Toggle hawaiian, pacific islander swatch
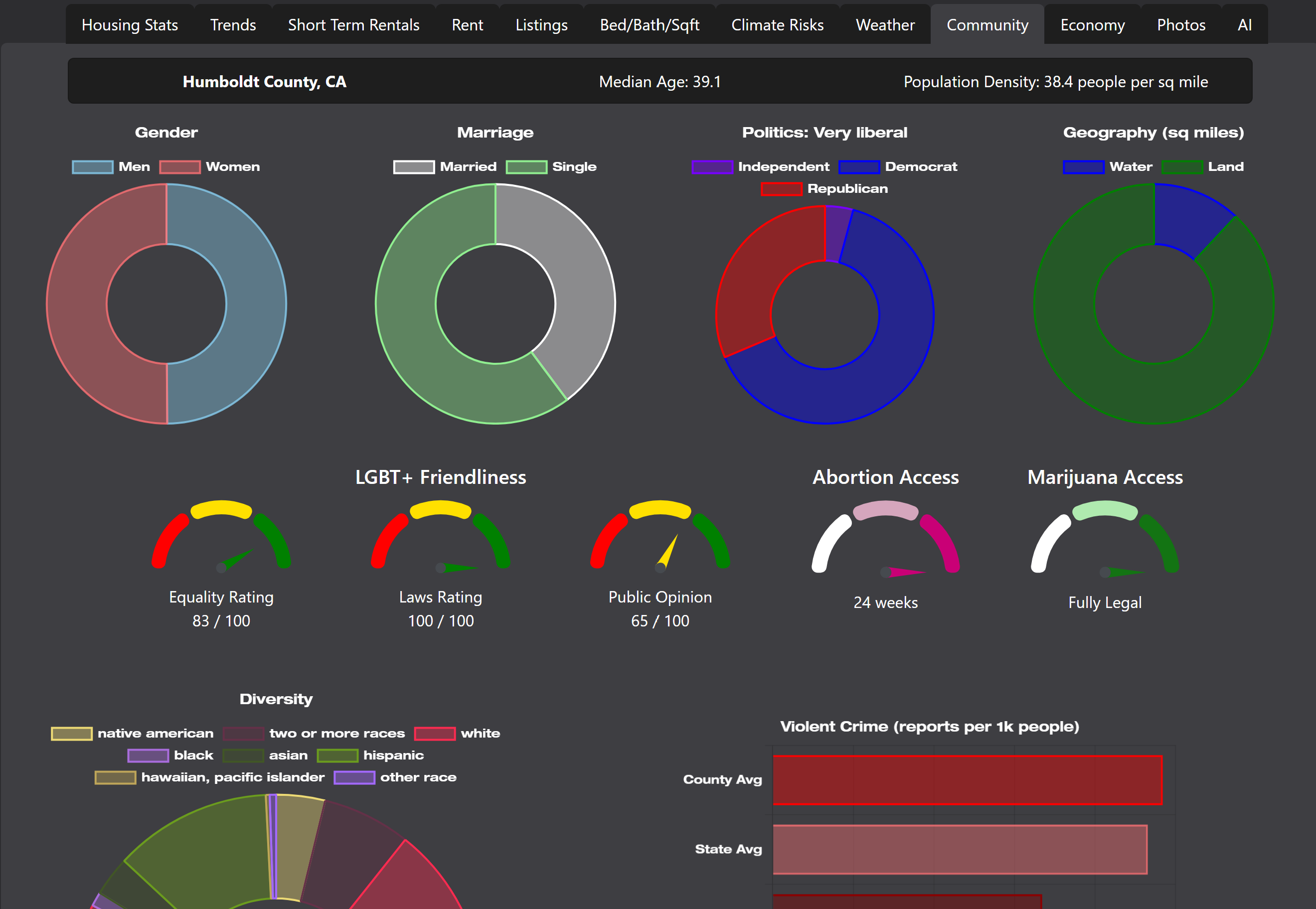Screen dimensions: 1316x909 (116, 777)
